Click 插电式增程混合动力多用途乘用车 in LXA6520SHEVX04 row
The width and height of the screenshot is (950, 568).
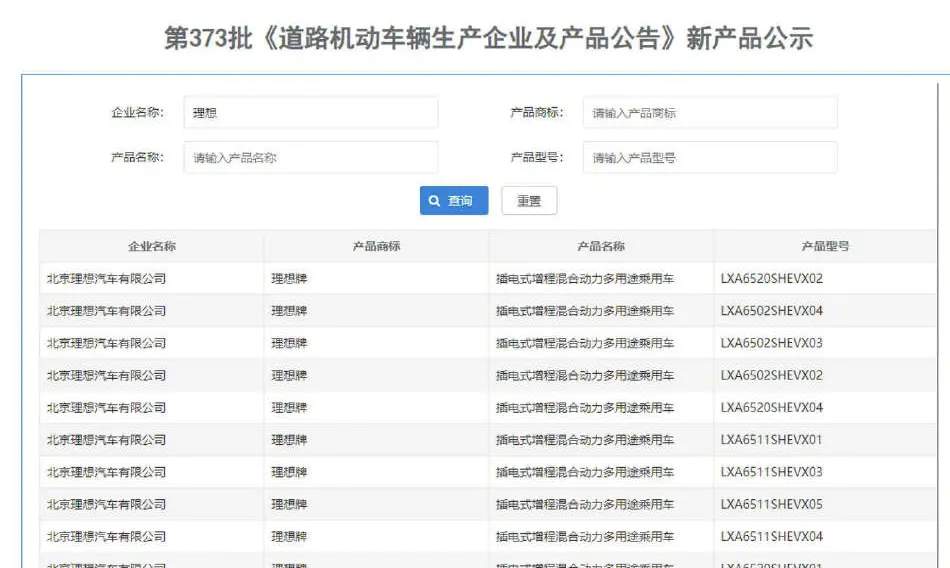(585, 407)
